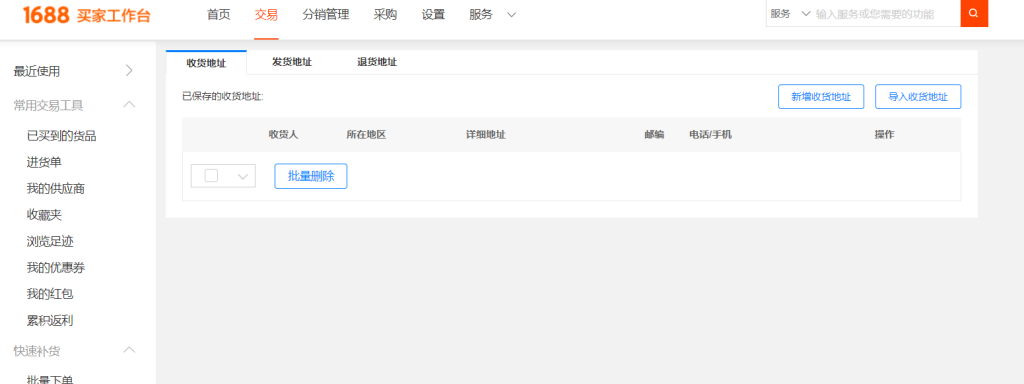Collapse the 常用交易工具 sidebar section

point(129,104)
